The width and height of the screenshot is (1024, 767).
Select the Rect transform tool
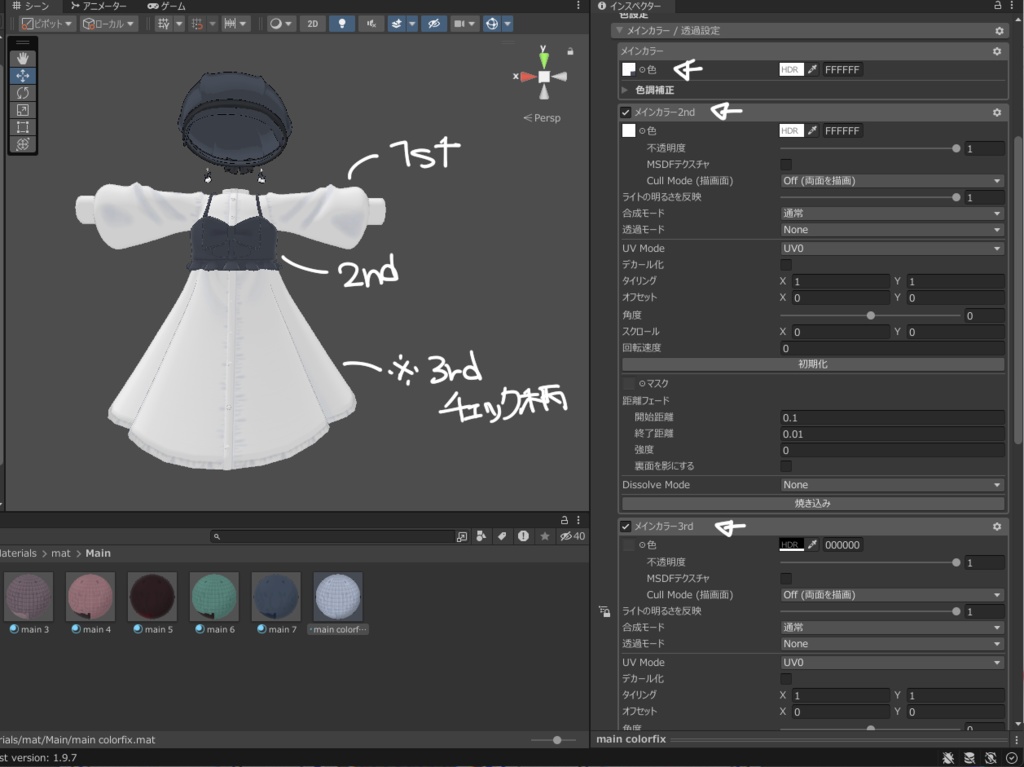22,127
